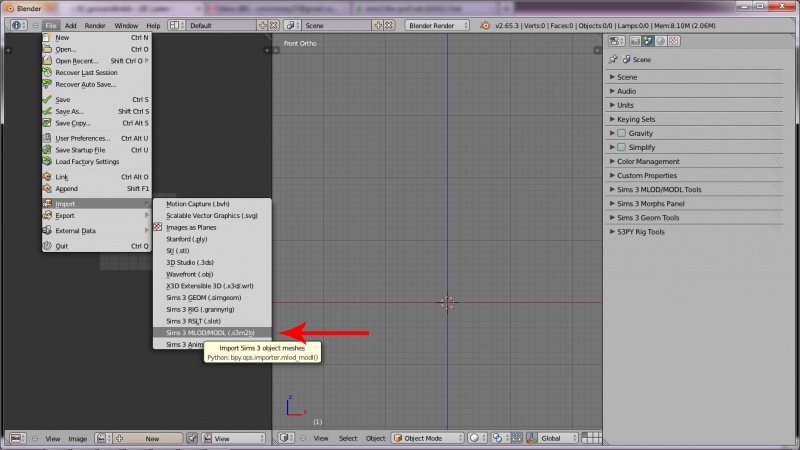Open the Global orientation dropdown
800x450 pixels.
[559, 438]
